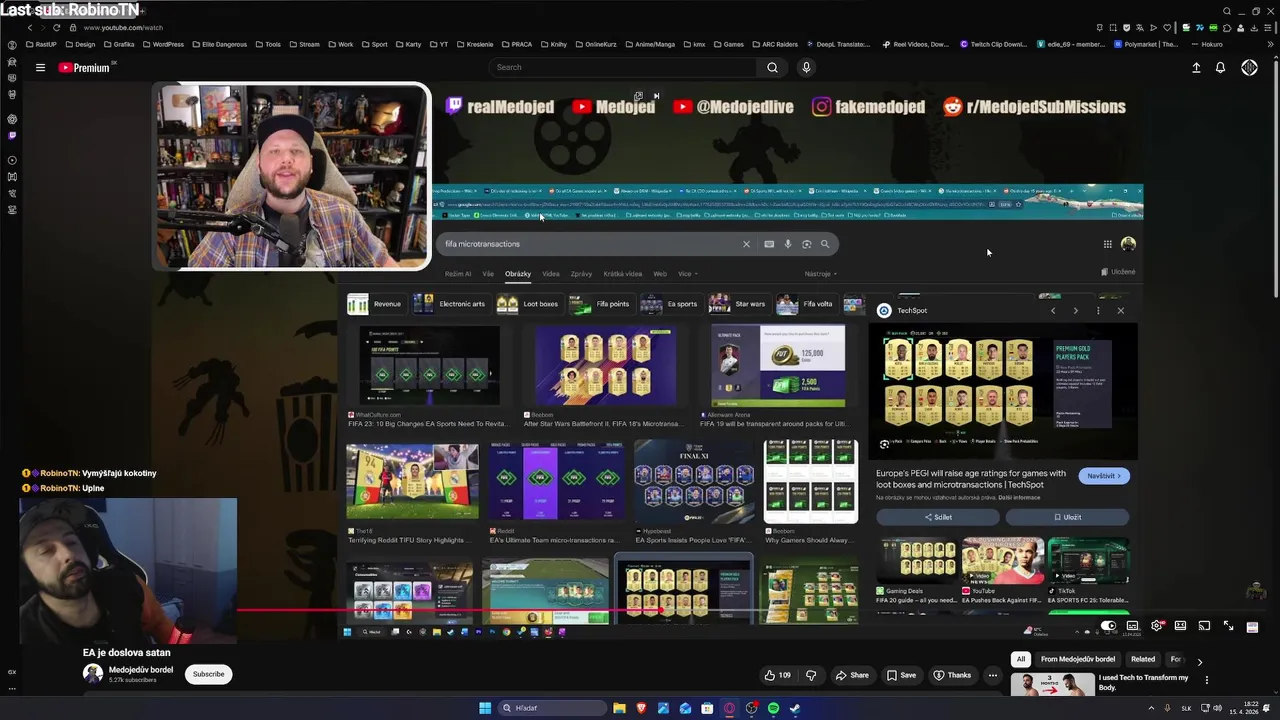Image resolution: width=1280 pixels, height=720 pixels.
Task: Subscribe to Medojedův bordel channel
Action: pos(208,674)
